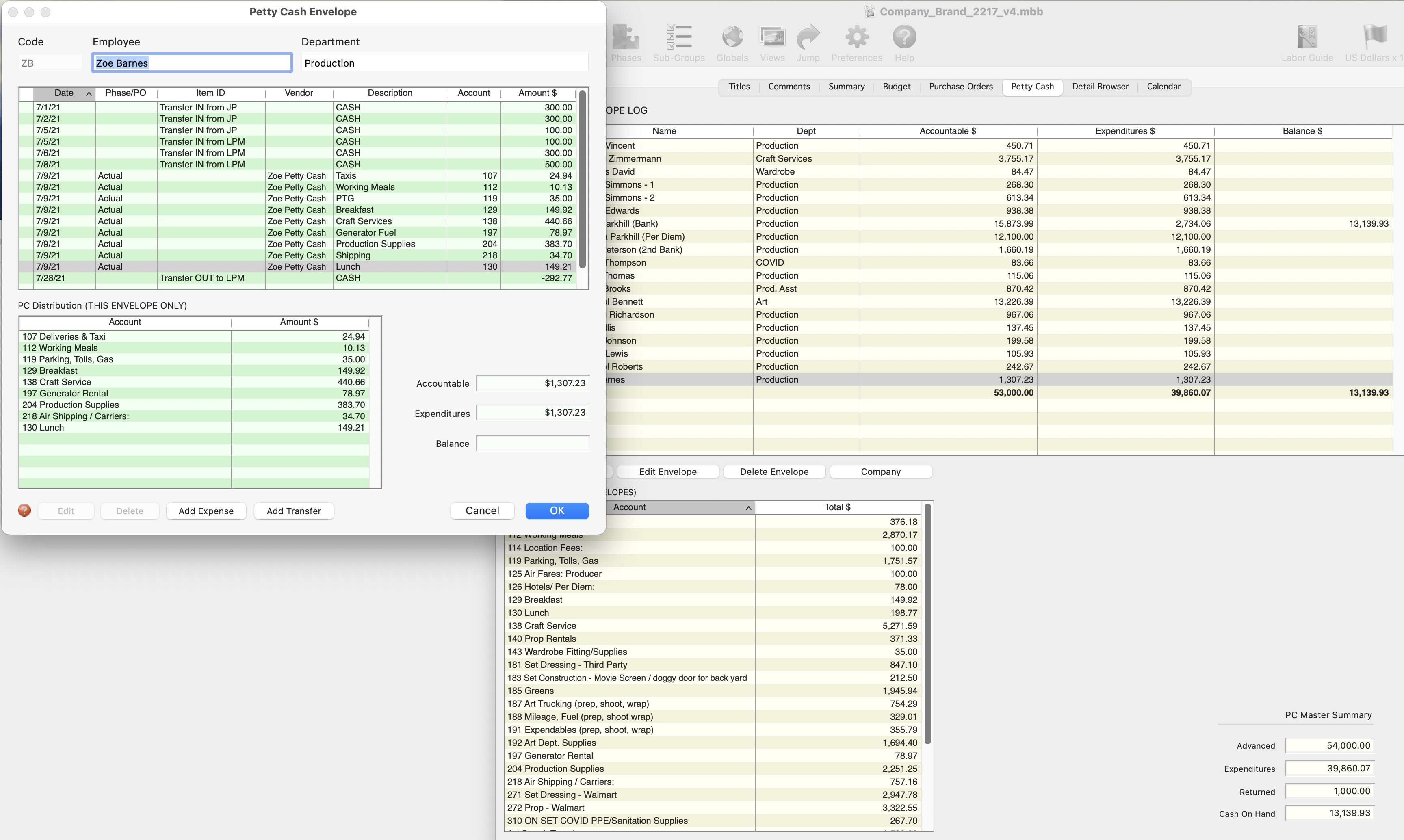The width and height of the screenshot is (1404, 840).
Task: Cancel the Petty Cash Envelope dialog
Action: click(x=482, y=511)
